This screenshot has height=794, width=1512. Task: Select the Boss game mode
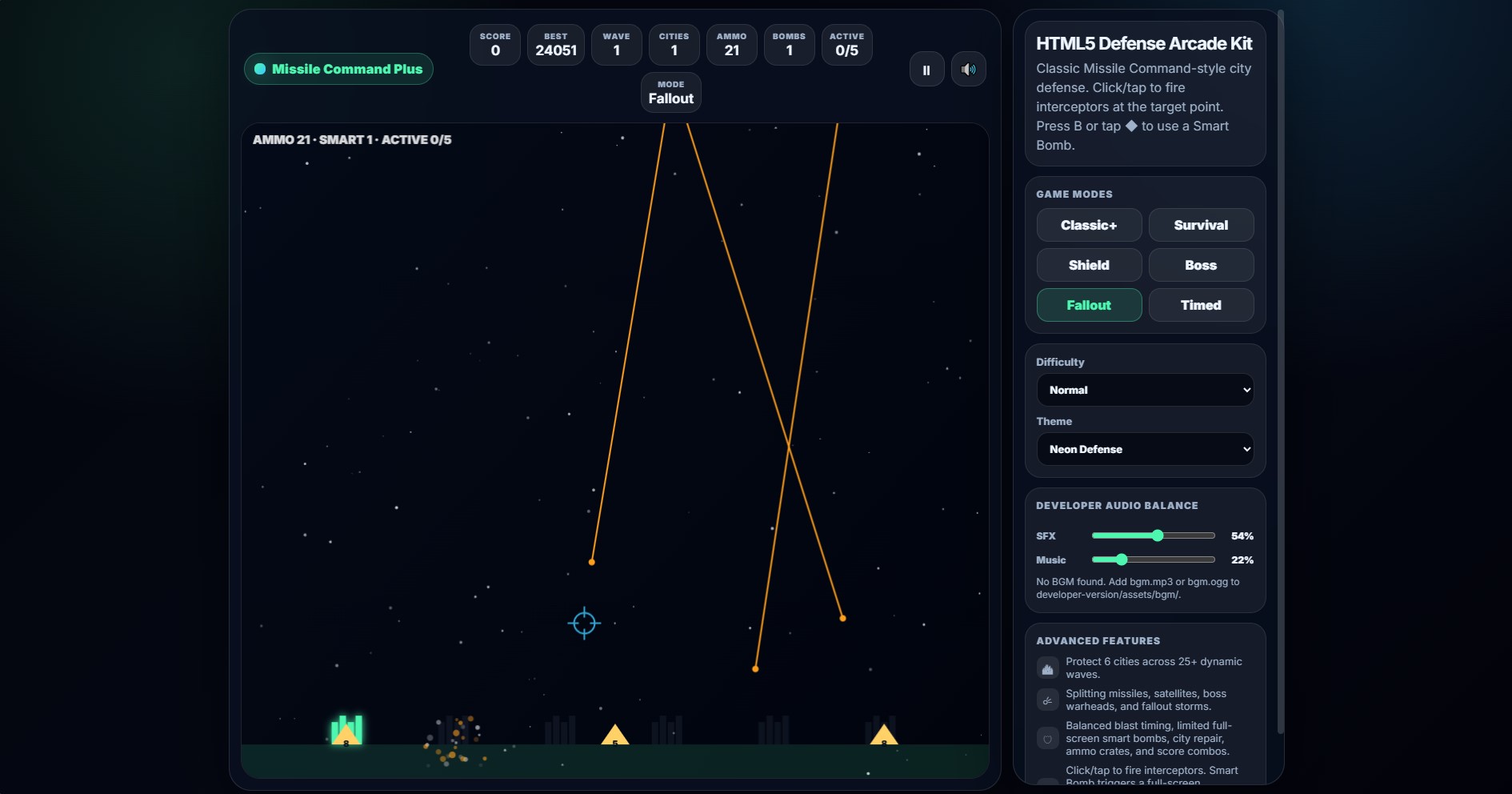tap(1201, 265)
